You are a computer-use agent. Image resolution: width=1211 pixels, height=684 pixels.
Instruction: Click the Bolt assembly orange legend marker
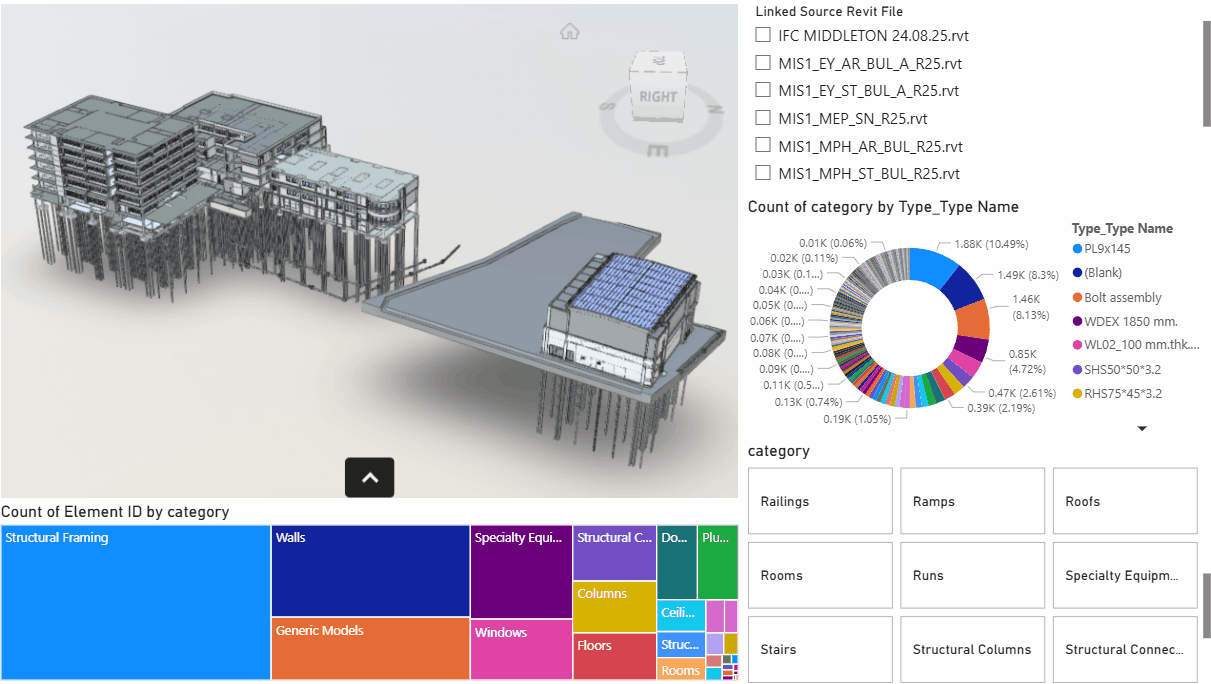(1077, 297)
